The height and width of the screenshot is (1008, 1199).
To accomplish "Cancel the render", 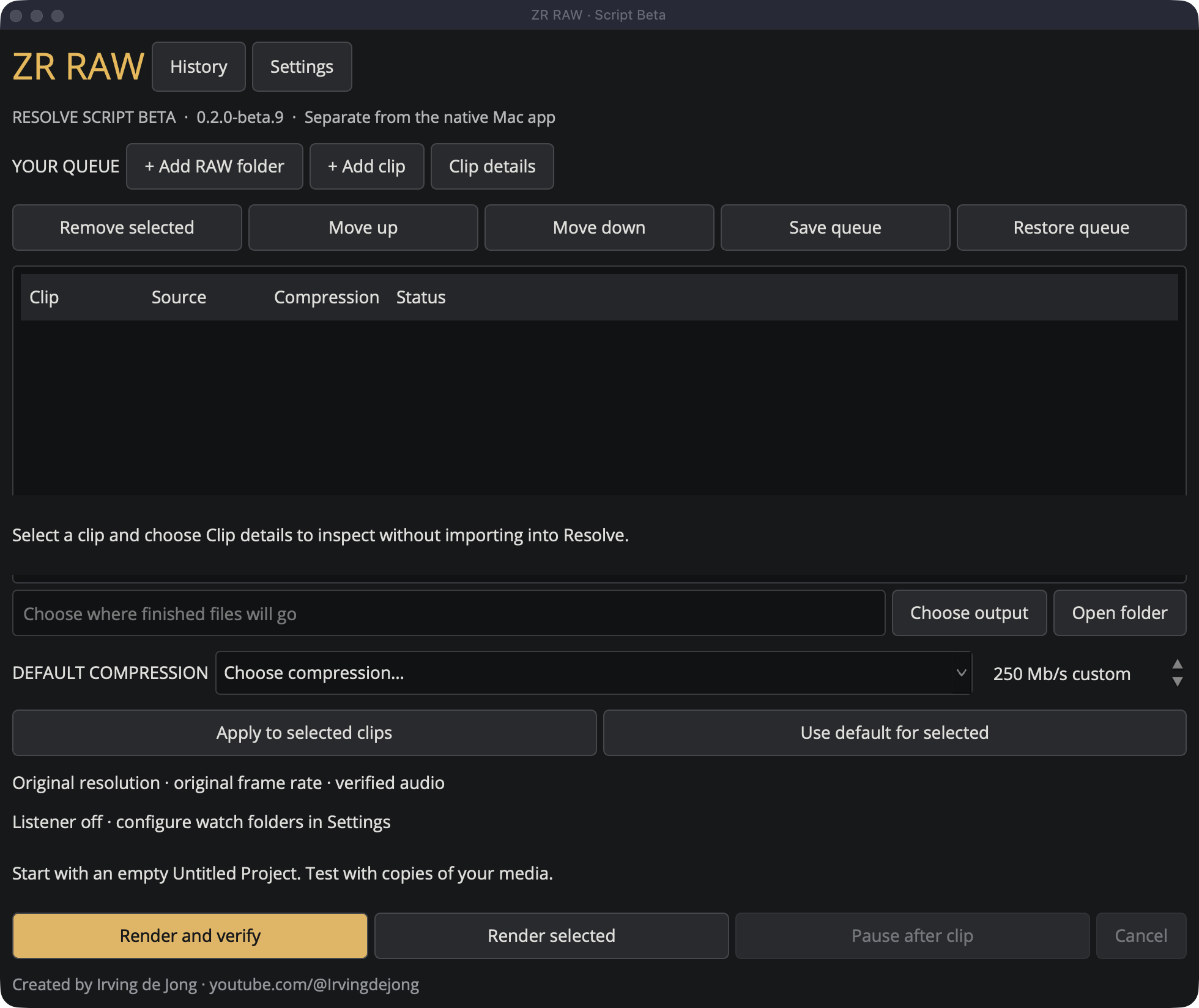I will [1141, 936].
